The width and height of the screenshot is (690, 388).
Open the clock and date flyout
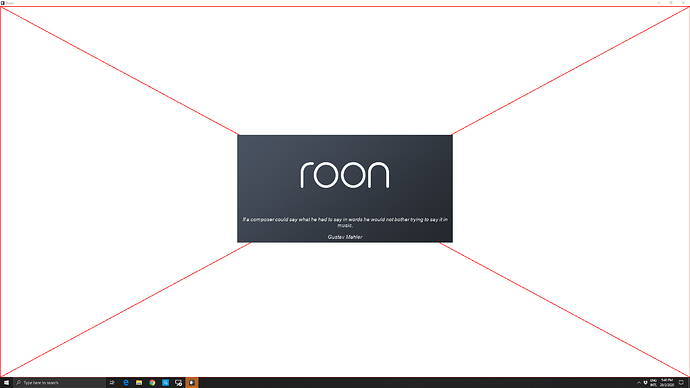point(667,383)
